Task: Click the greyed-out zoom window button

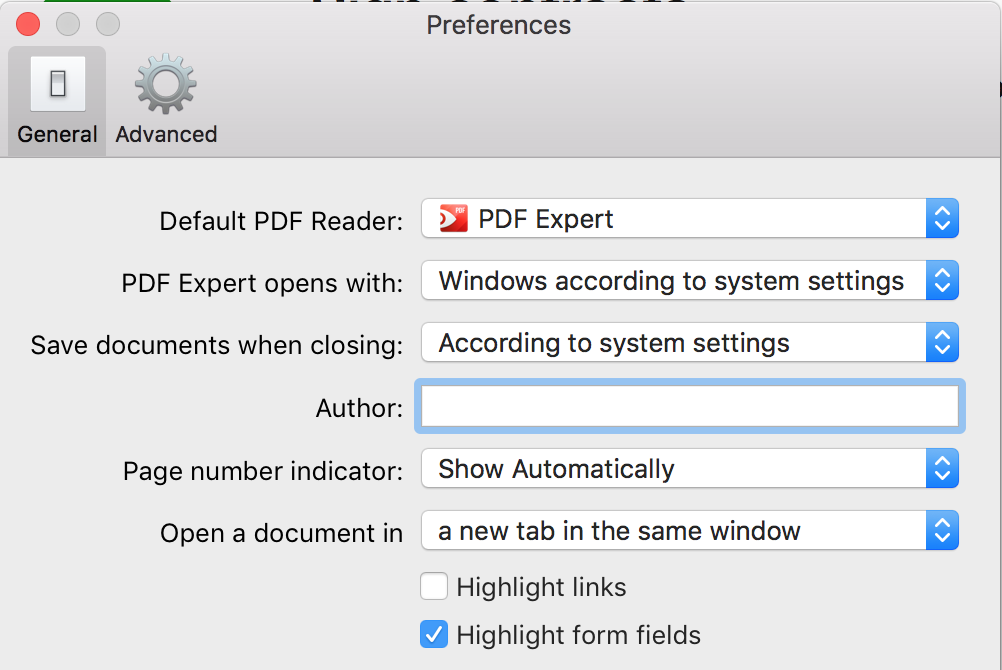Action: pos(107,24)
